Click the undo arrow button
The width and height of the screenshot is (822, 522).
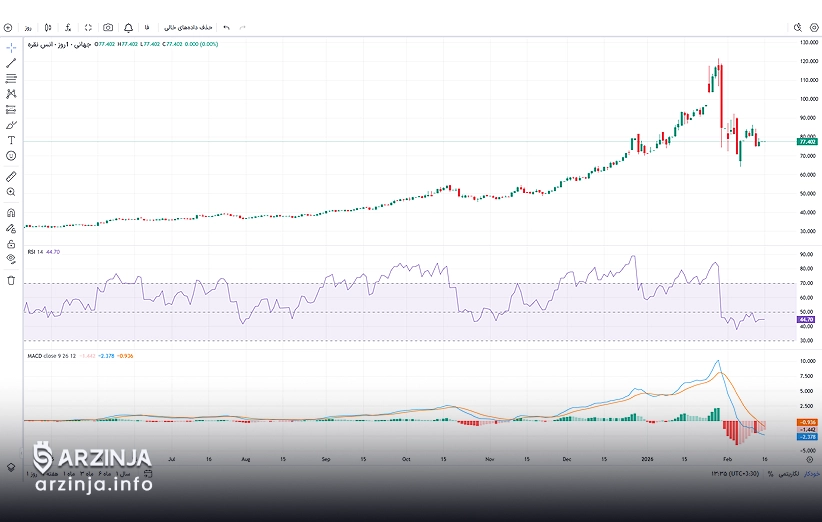pyautogui.click(x=226, y=27)
